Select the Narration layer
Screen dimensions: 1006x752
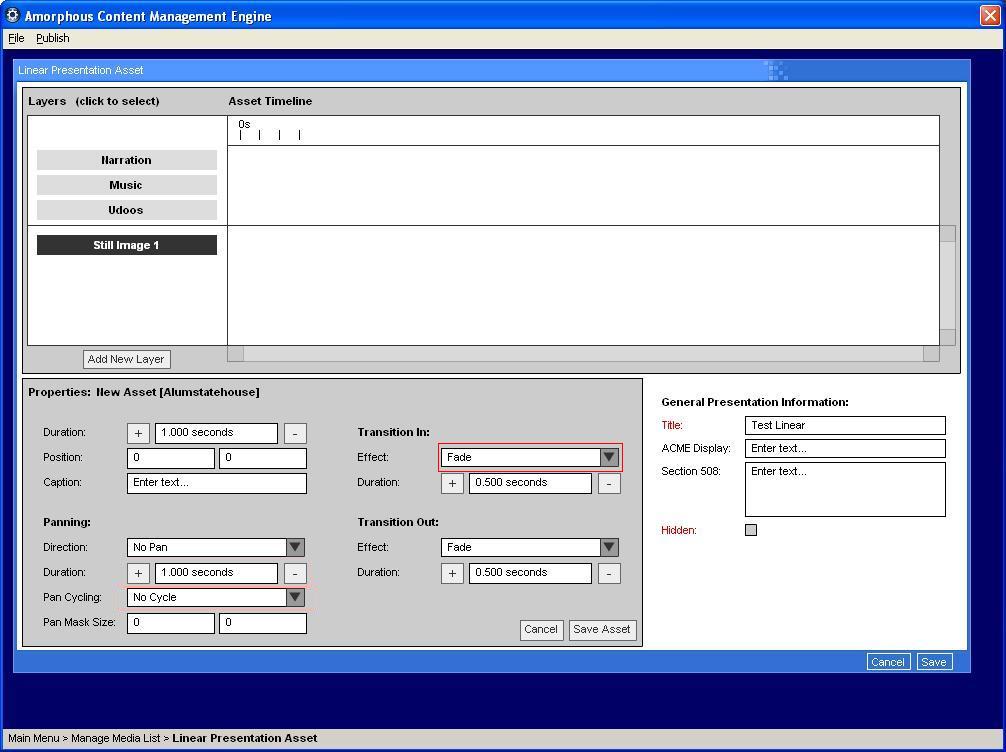point(126,160)
